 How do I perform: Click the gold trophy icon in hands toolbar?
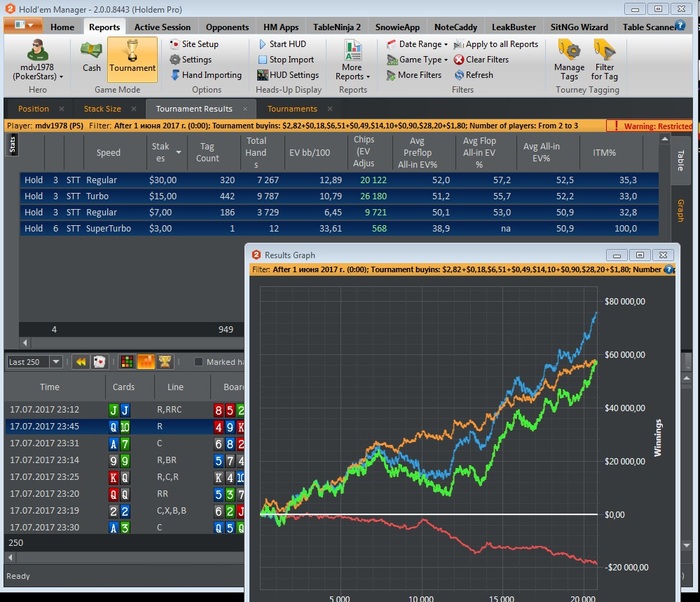click(165, 362)
